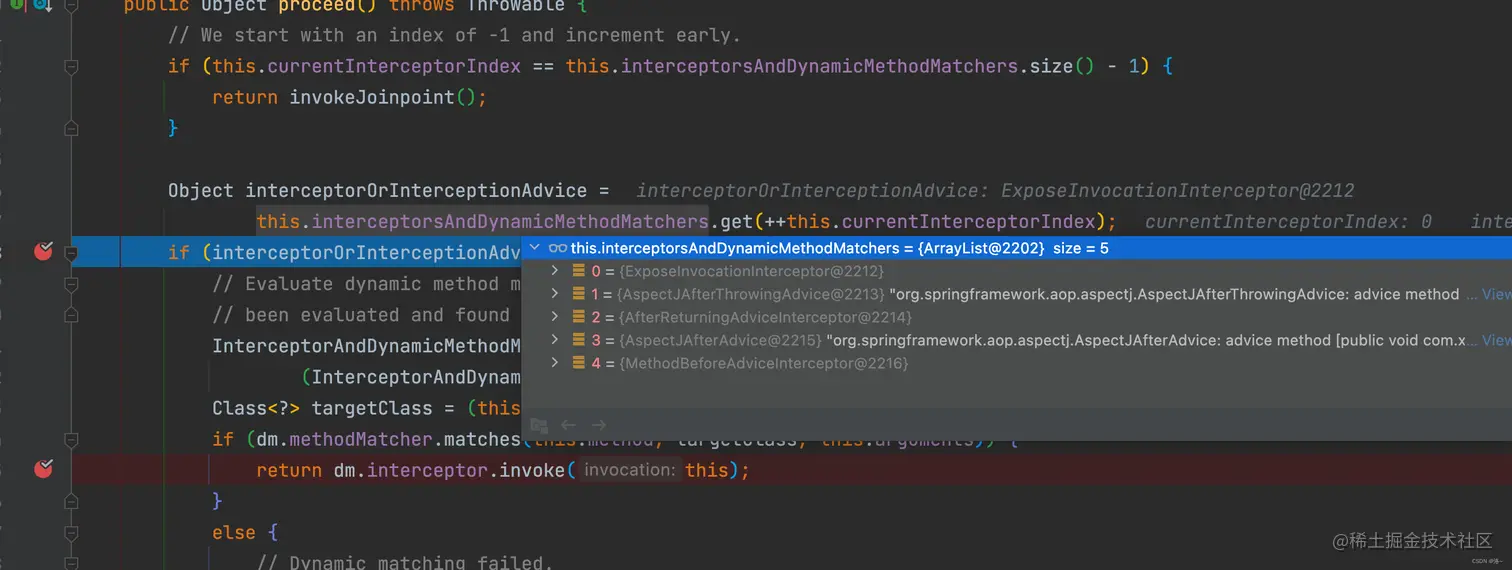Click field icon of AspectJAfterAdvice row

pyautogui.click(x=578, y=340)
